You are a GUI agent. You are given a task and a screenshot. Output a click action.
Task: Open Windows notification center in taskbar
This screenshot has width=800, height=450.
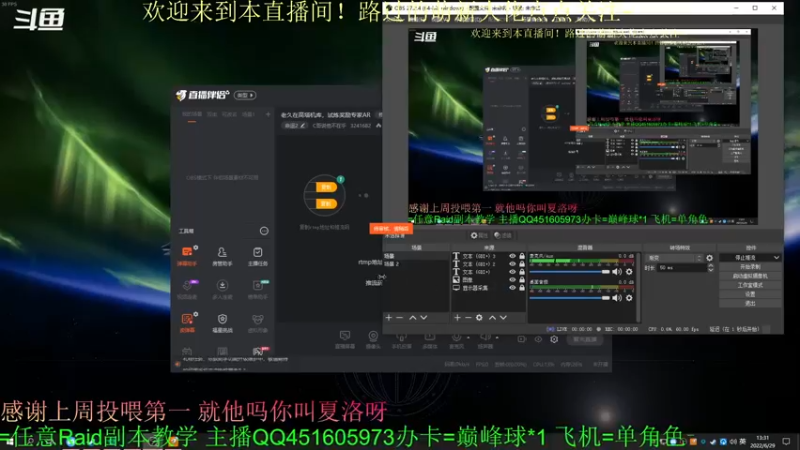(x=787, y=441)
